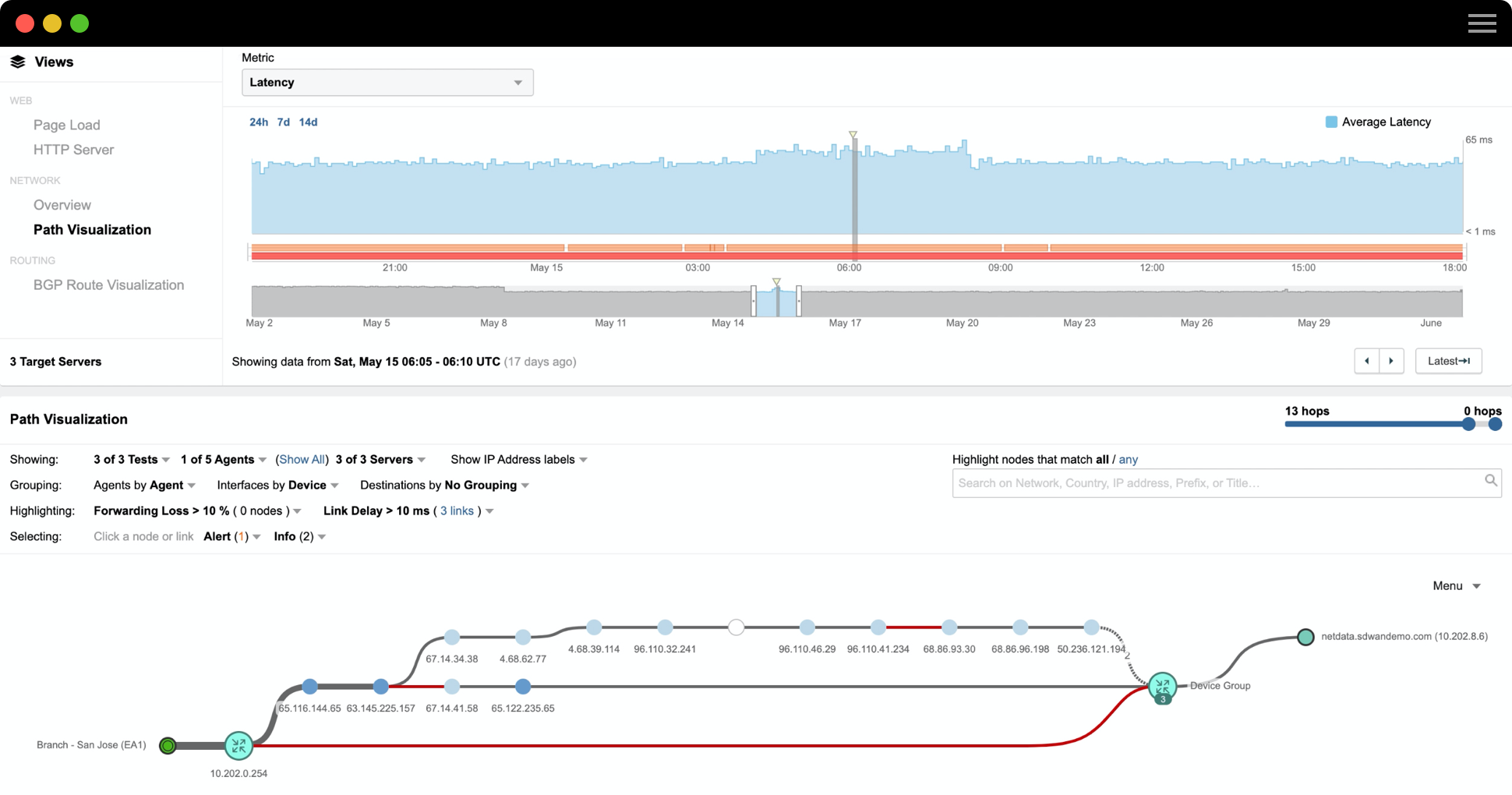Viewport: 1512px width, 795px height.
Task: Click the search magnifier icon
Action: click(1490, 481)
